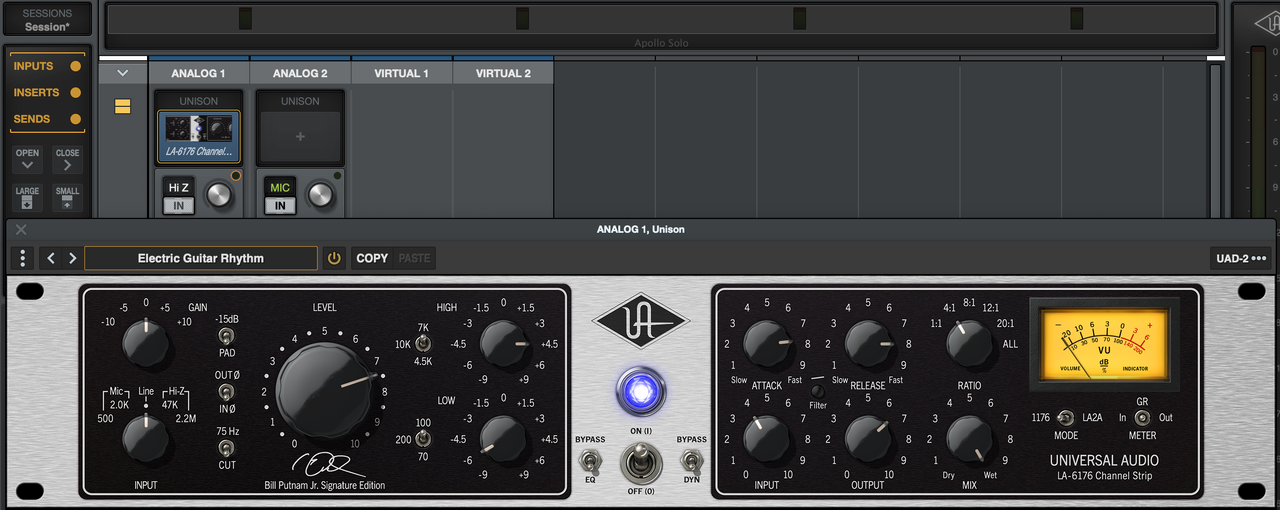
Task: Flip the 75 Hz CUT switch
Action: (x=226, y=448)
